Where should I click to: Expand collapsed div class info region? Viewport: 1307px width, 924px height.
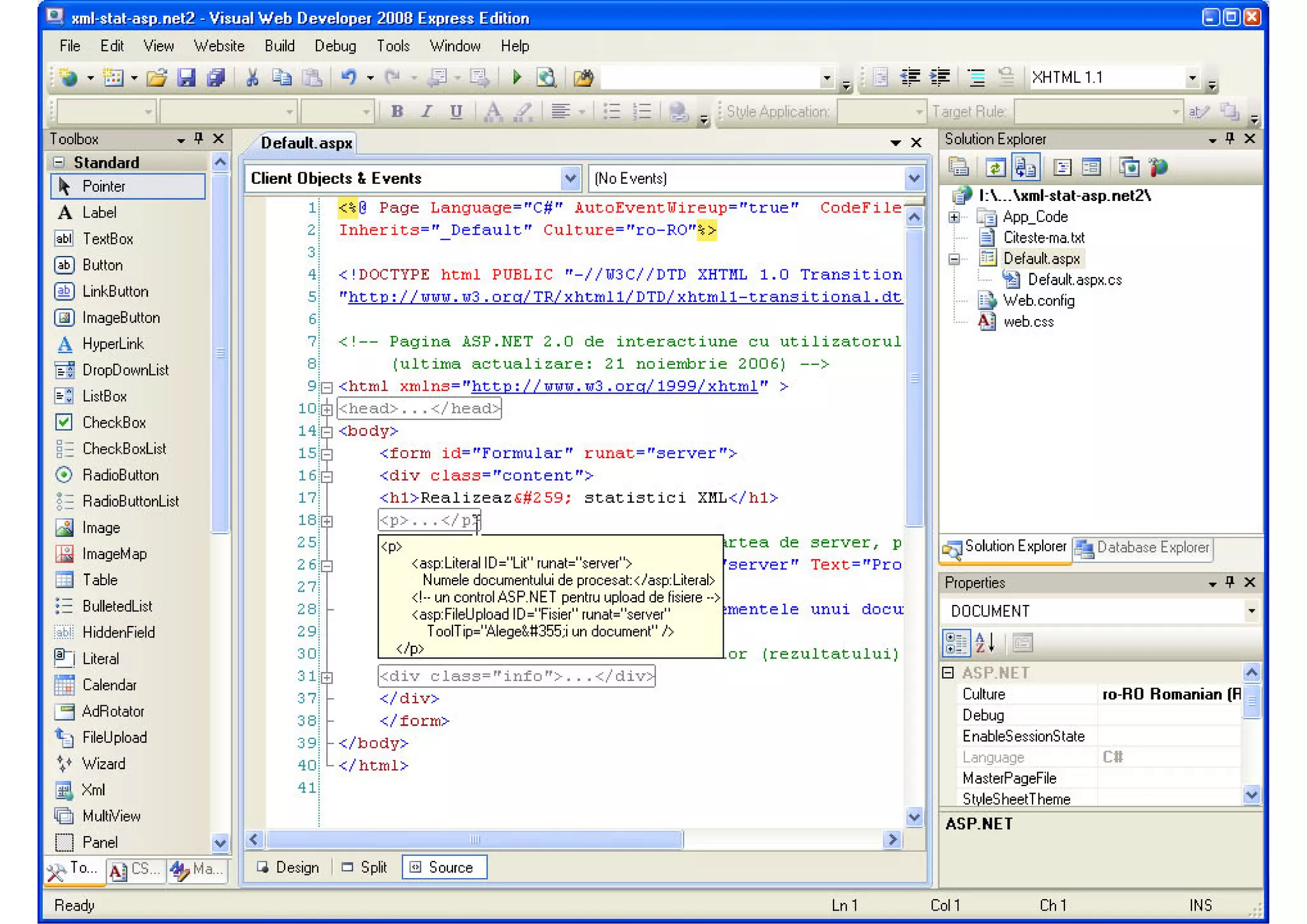[x=327, y=677]
